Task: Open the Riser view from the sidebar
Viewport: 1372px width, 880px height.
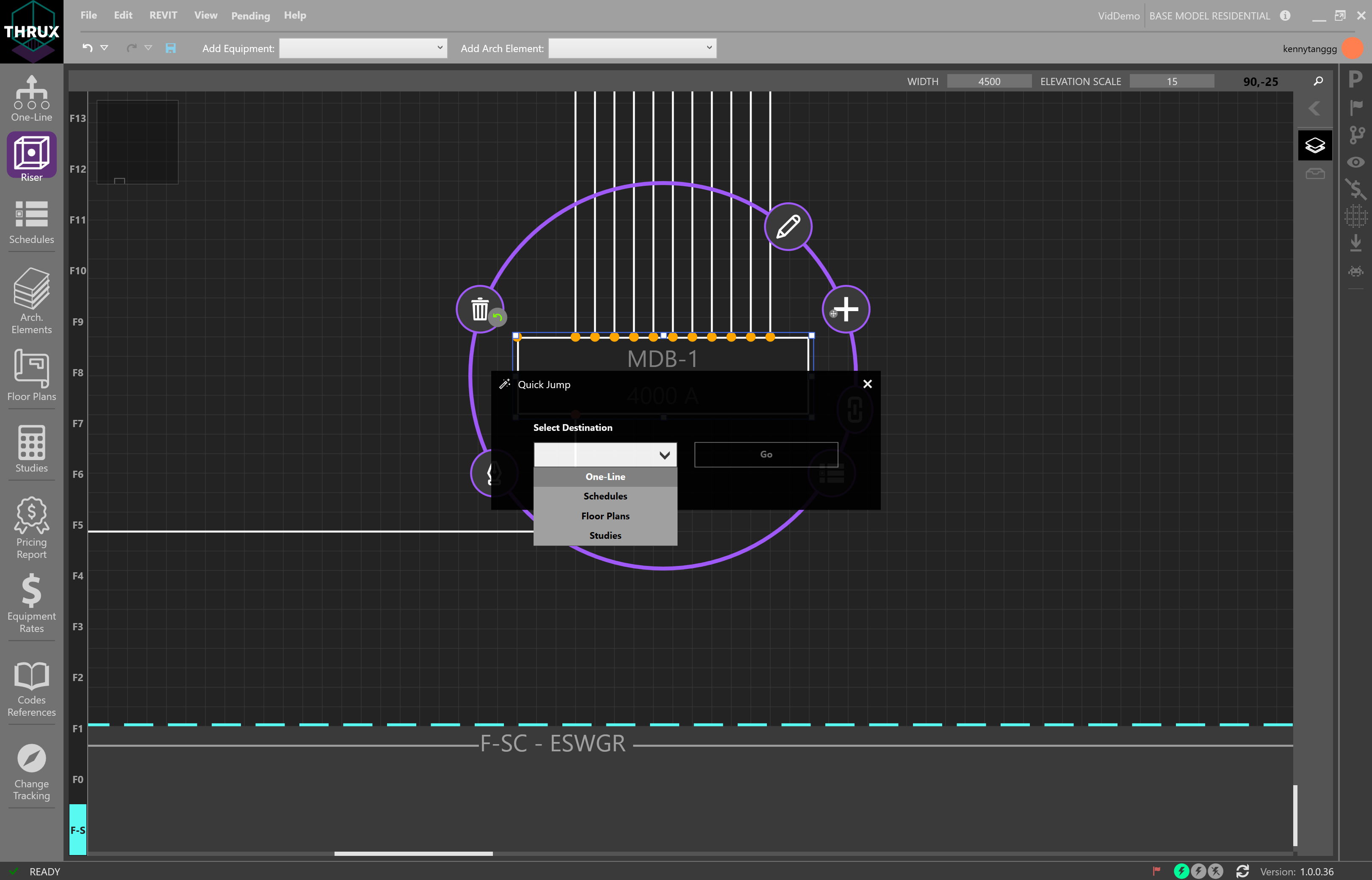Action: pos(31,154)
